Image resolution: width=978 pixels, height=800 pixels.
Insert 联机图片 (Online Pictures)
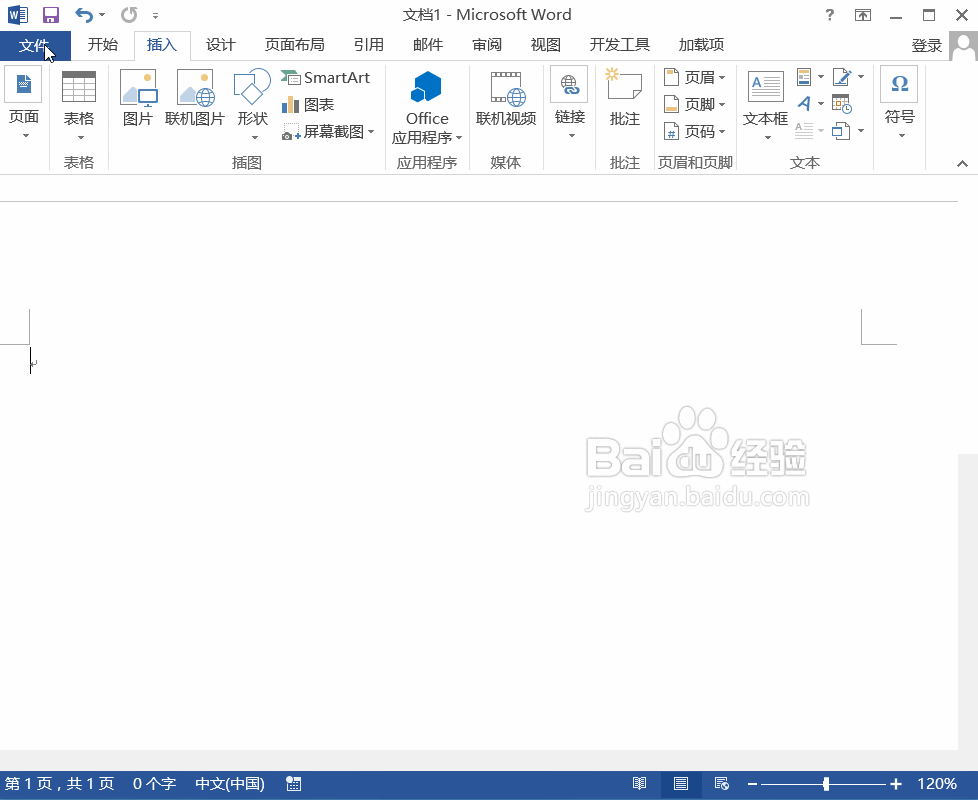click(x=195, y=98)
